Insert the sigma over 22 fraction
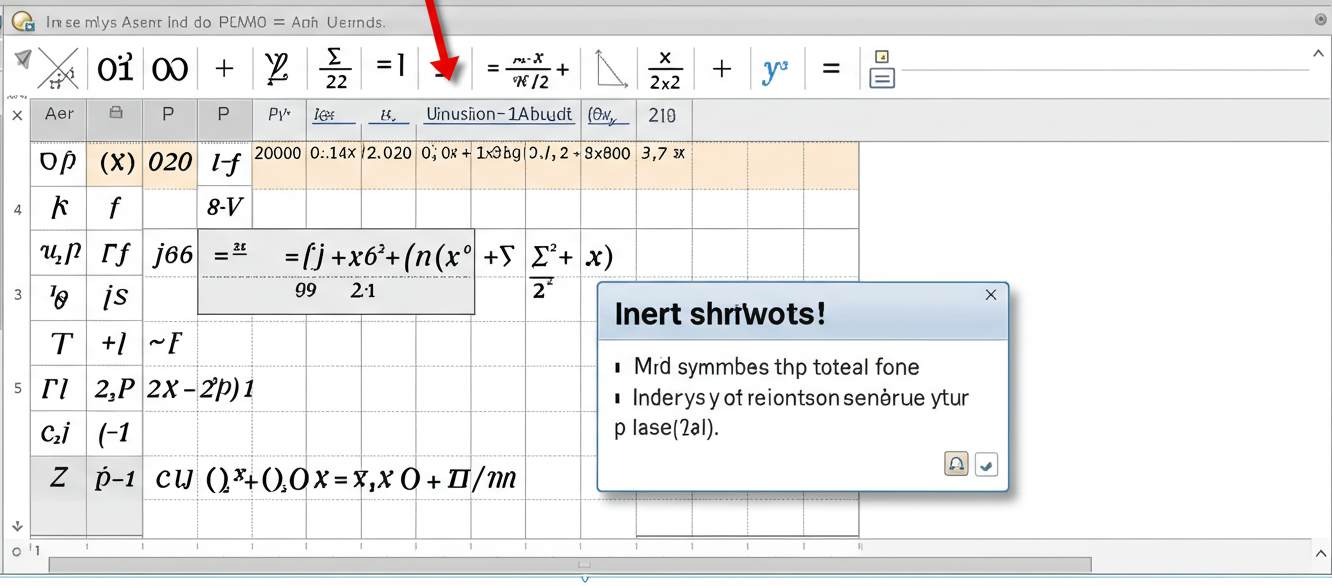 (336, 68)
